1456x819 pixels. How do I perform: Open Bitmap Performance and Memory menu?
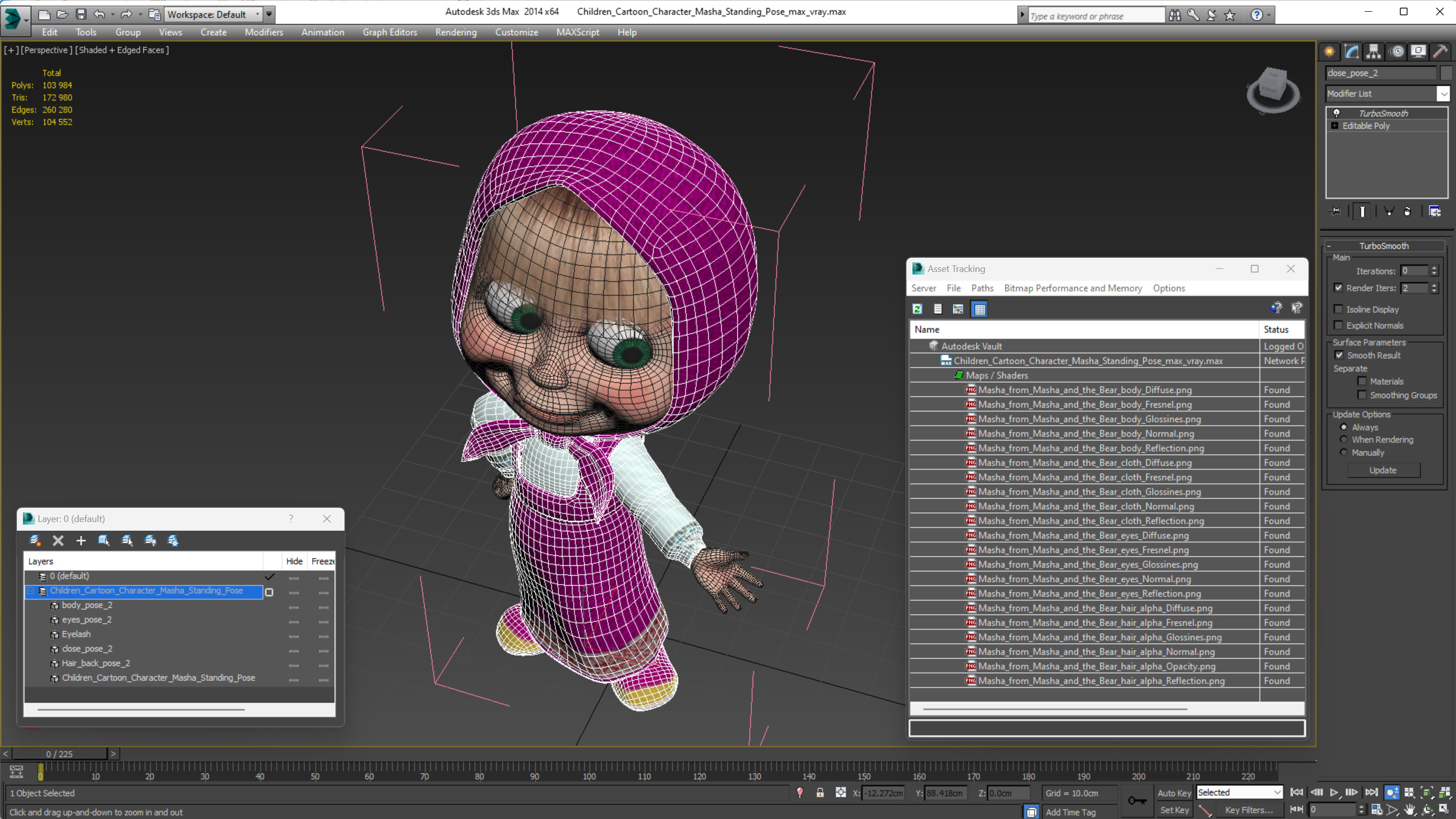click(1072, 288)
